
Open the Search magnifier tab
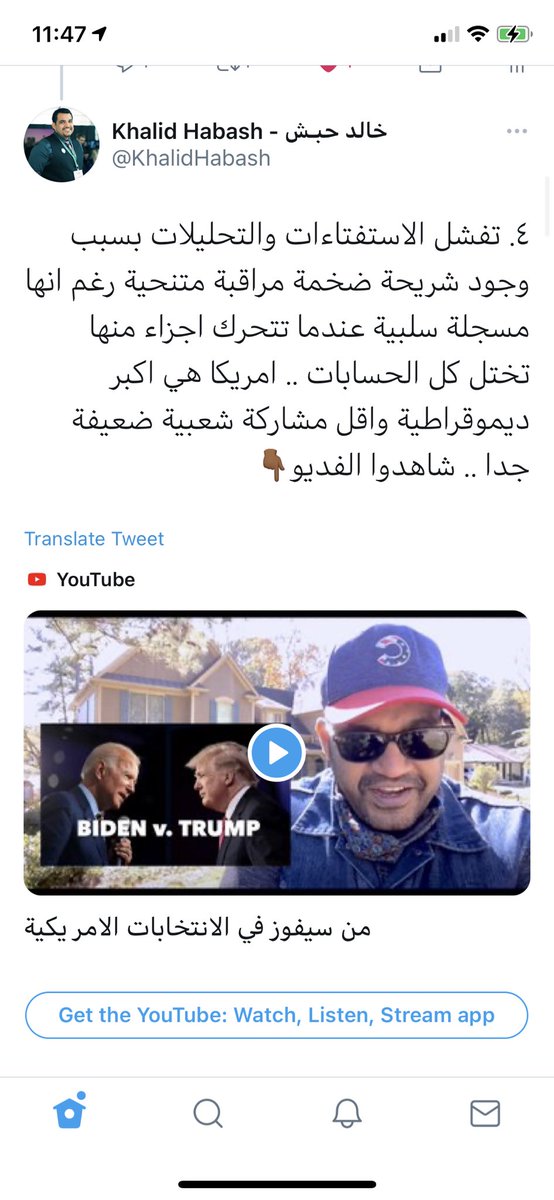click(208, 1113)
